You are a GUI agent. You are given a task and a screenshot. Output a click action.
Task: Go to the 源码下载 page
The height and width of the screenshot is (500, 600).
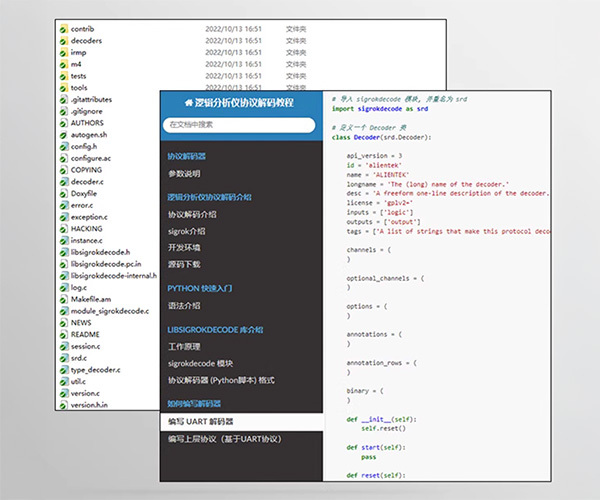(x=184, y=264)
